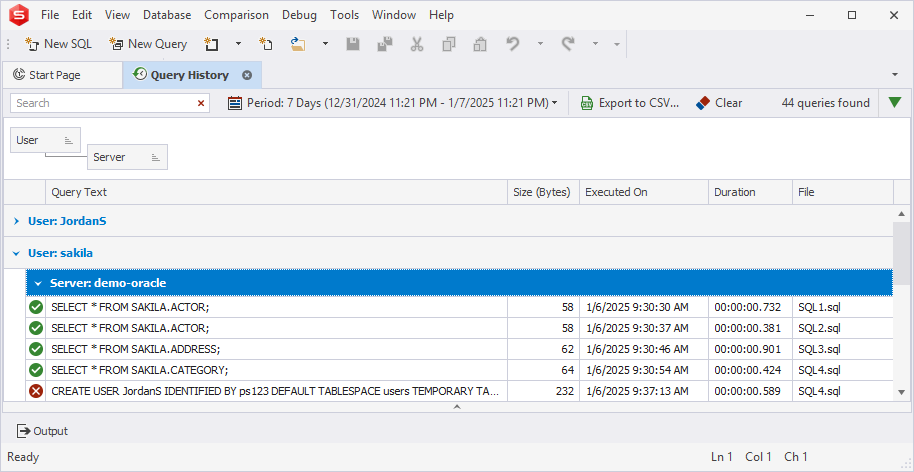
Task: Expand the bottom panel splitter arrow
Action: click(457, 407)
